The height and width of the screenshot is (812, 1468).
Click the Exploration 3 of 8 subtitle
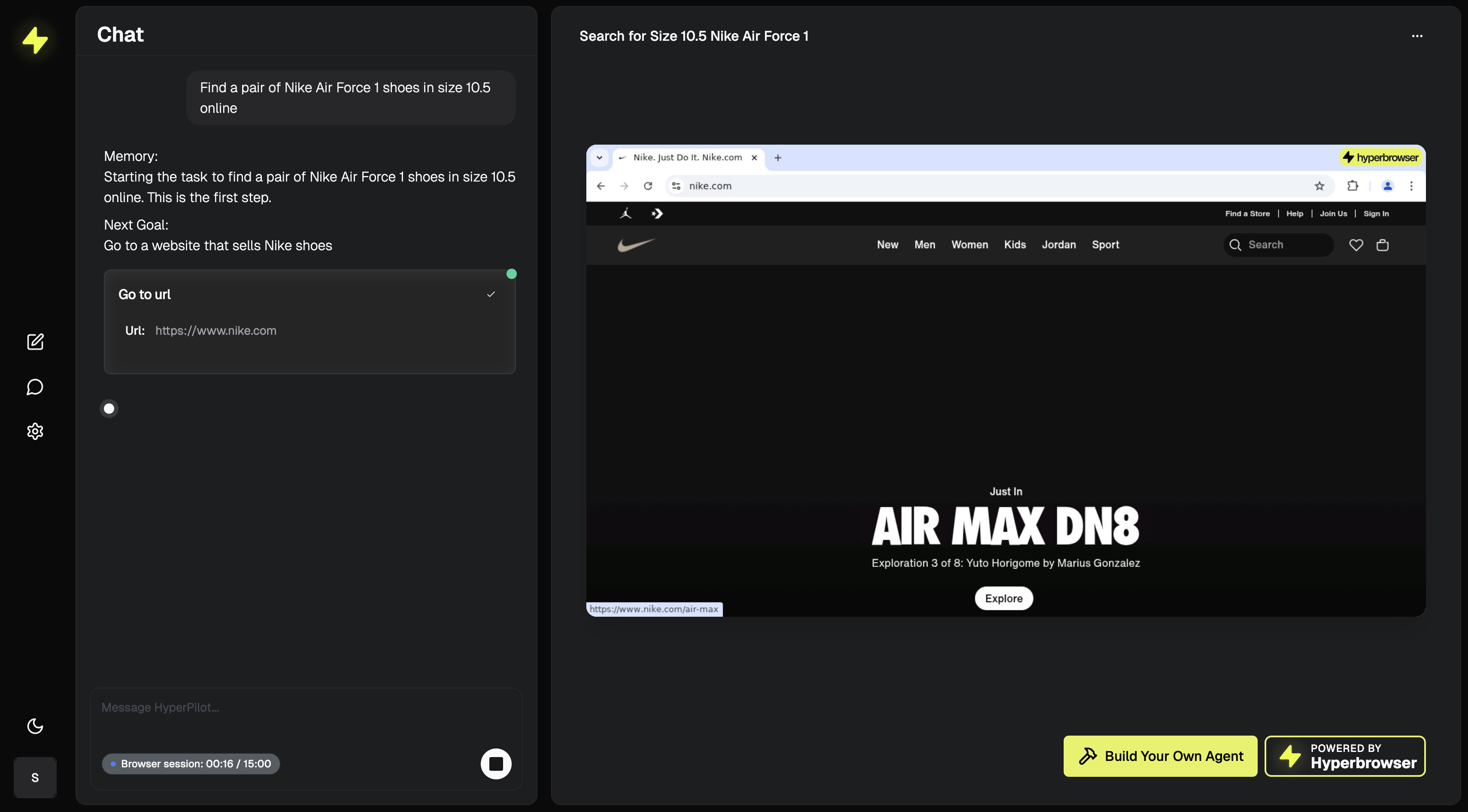1006,563
